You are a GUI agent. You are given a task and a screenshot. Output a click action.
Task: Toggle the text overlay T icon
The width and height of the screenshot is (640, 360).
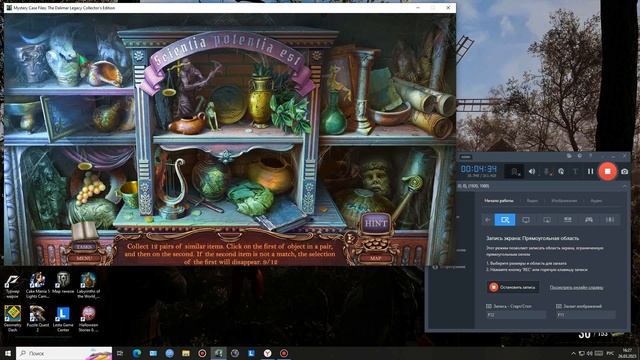click(x=576, y=172)
